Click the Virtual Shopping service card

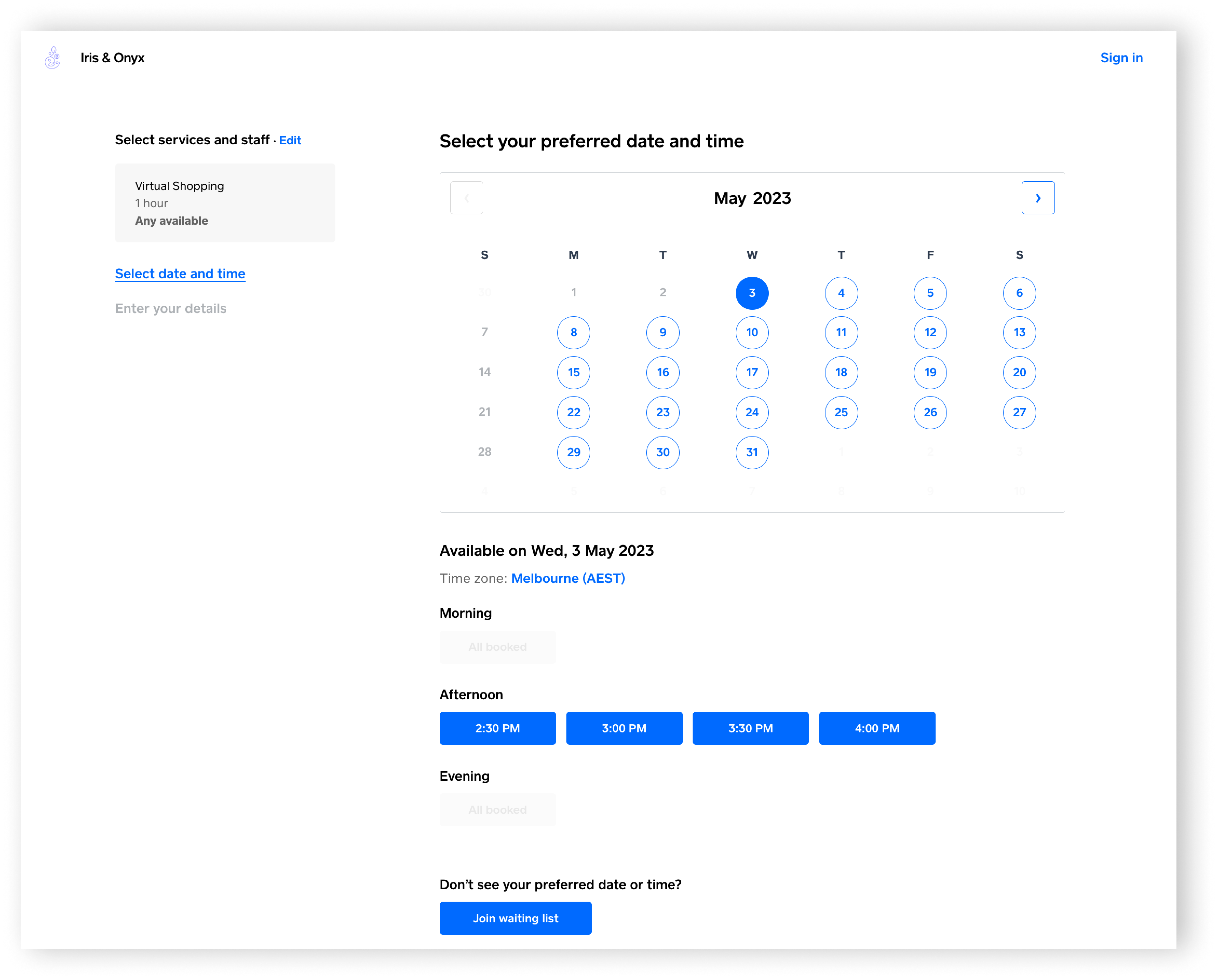pos(225,203)
